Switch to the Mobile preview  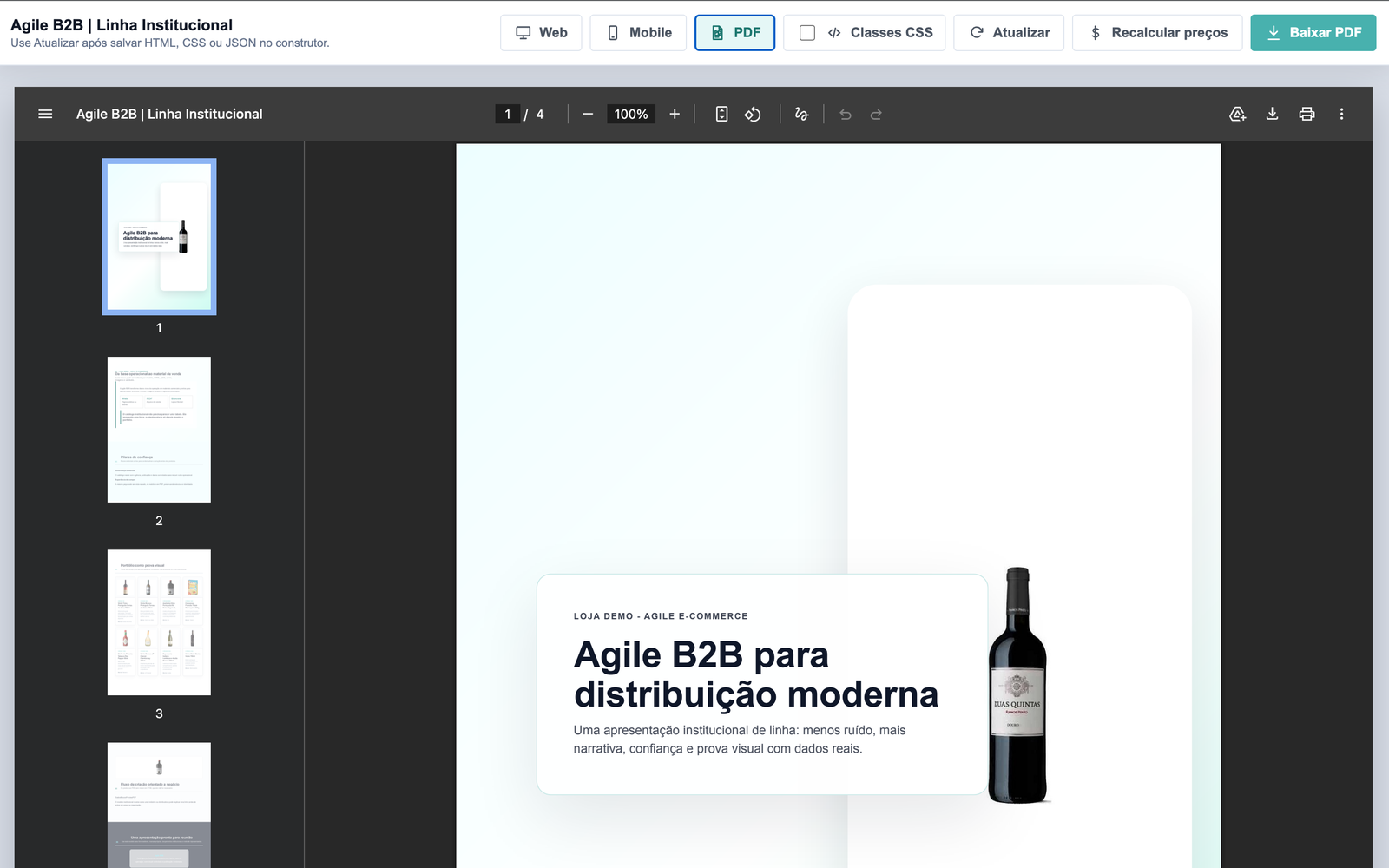tap(638, 33)
